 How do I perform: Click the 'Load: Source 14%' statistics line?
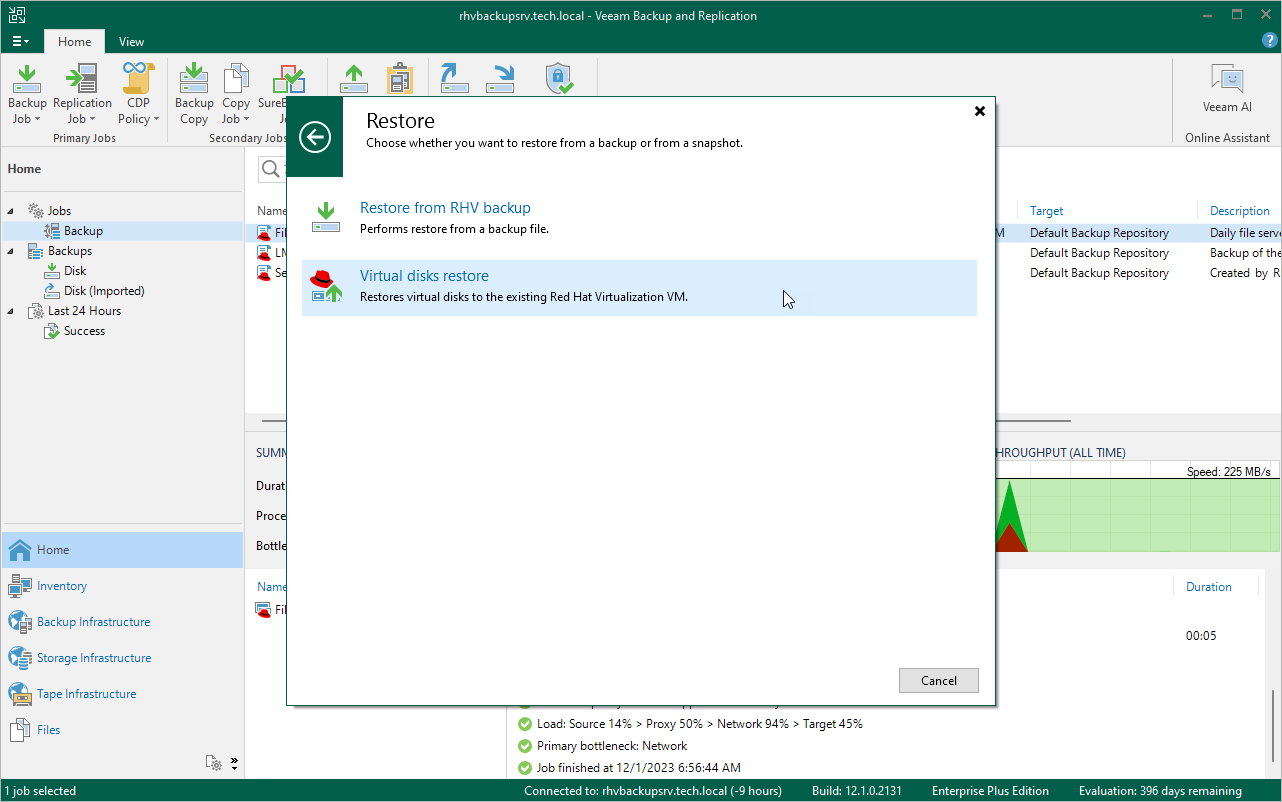[699, 724]
